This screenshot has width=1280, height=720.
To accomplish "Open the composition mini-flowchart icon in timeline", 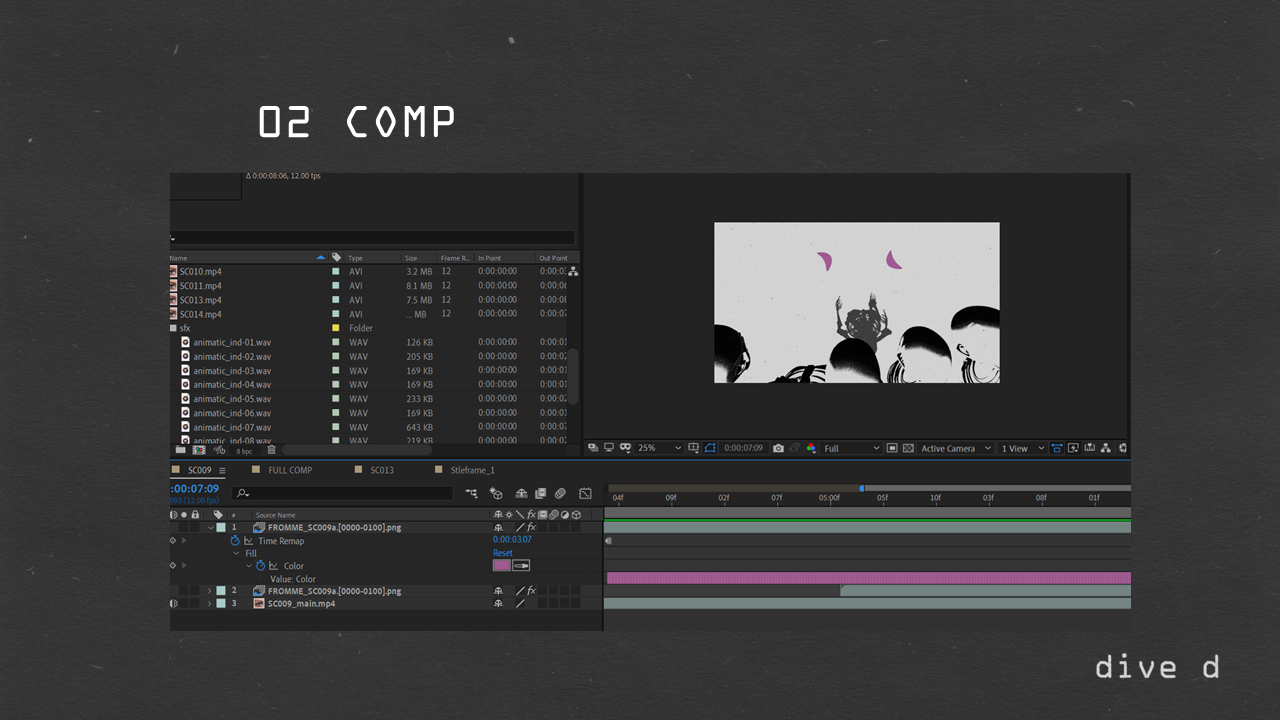I will pyautogui.click(x=471, y=493).
